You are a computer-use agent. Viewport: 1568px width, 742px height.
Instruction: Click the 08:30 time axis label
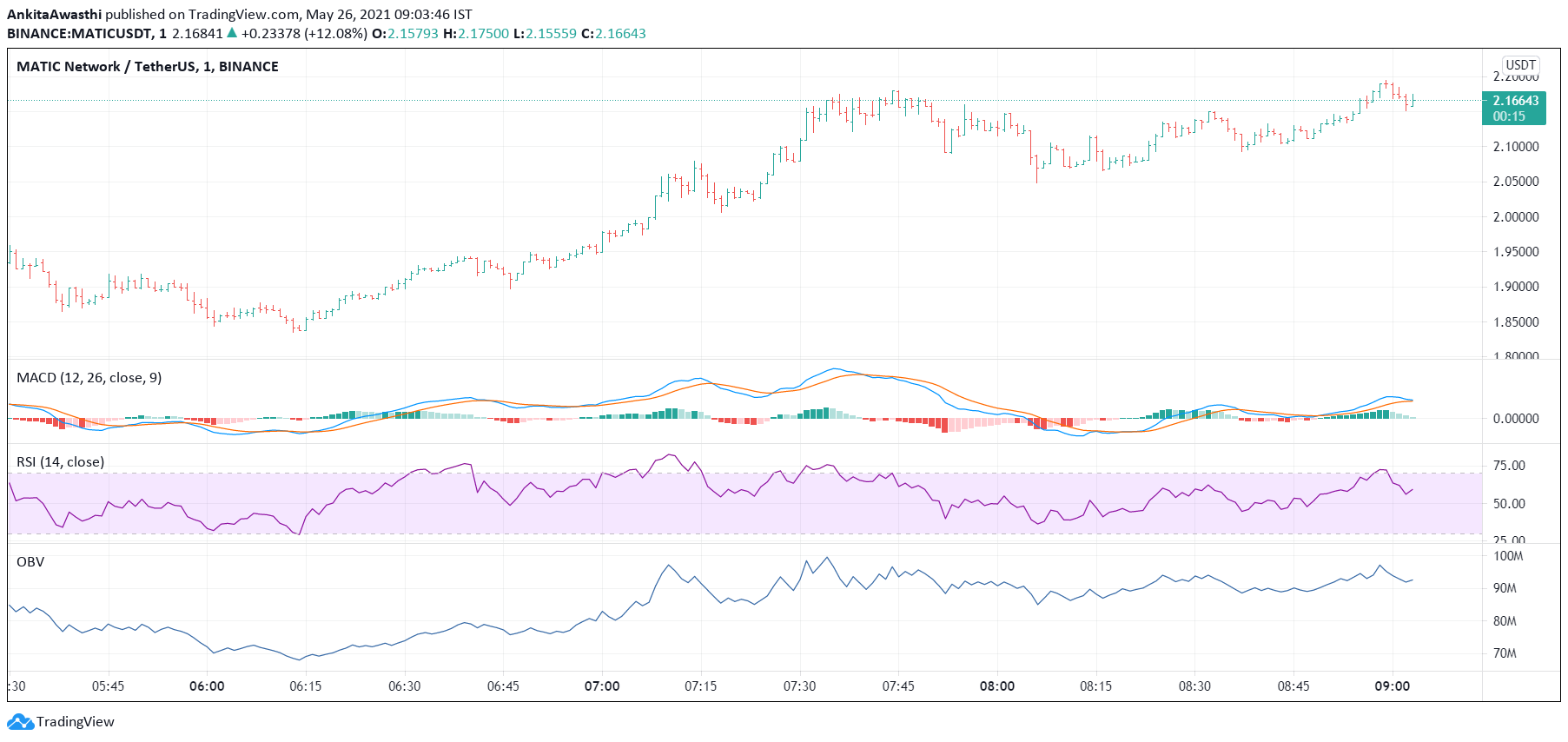point(1195,686)
